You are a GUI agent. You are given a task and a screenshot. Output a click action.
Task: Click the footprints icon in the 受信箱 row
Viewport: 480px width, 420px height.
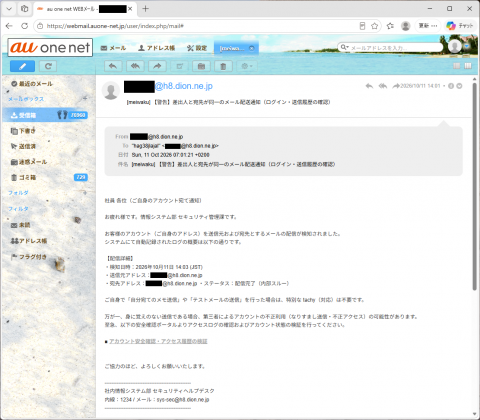tap(62, 115)
